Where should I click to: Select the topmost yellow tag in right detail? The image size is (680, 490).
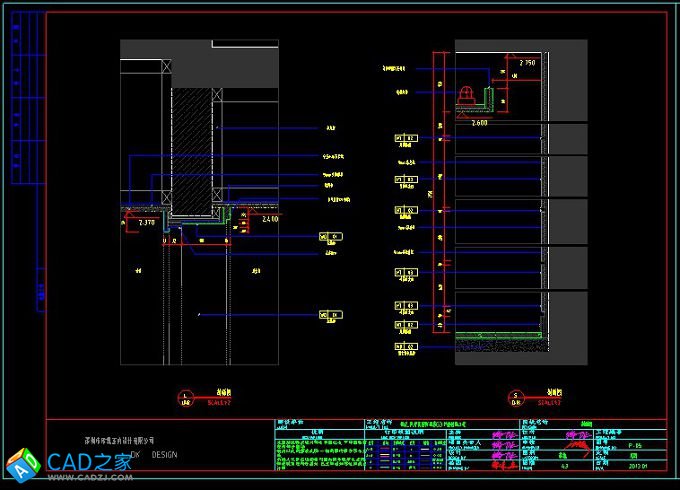[x=406, y=139]
